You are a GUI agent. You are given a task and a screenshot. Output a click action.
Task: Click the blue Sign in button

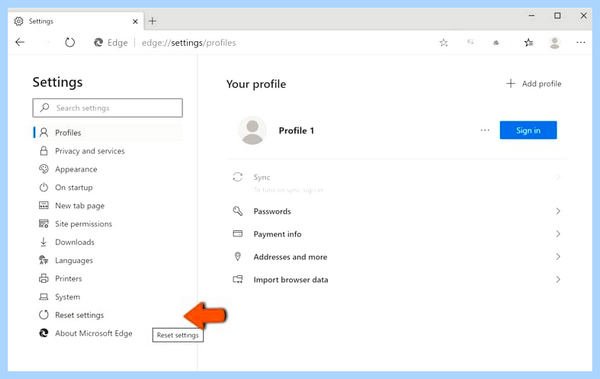point(528,130)
